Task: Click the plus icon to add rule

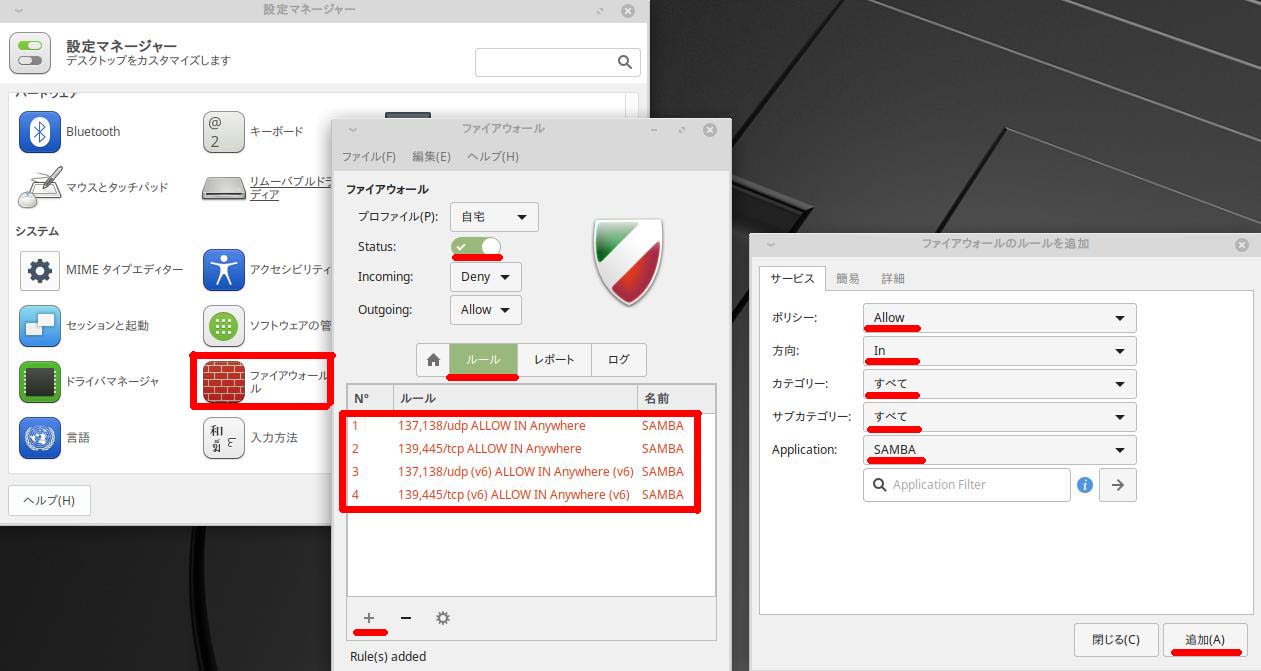Action: click(369, 618)
